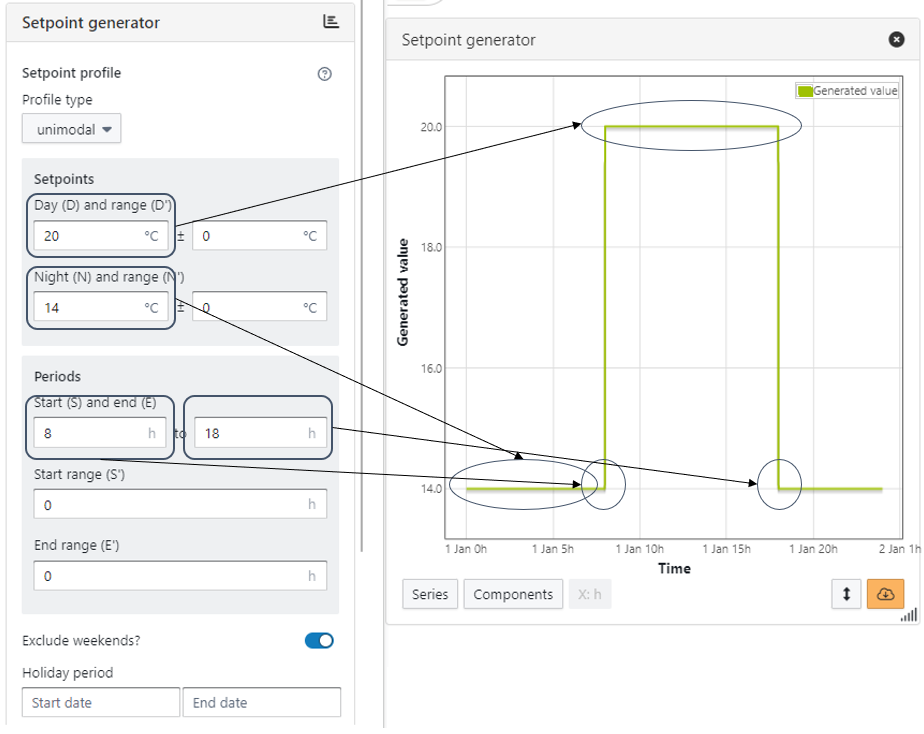Click the Components button
924x734 pixels.
point(513,594)
